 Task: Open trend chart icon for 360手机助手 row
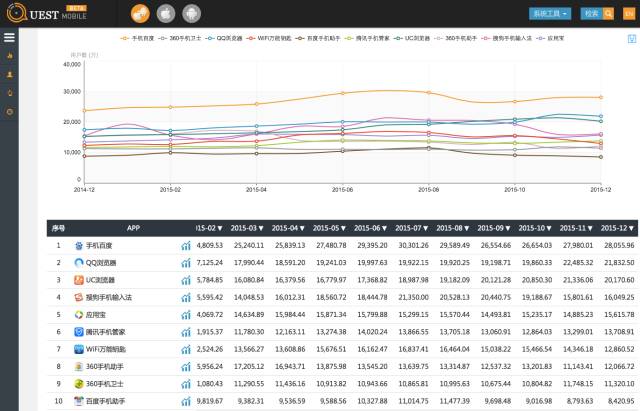coord(186,367)
